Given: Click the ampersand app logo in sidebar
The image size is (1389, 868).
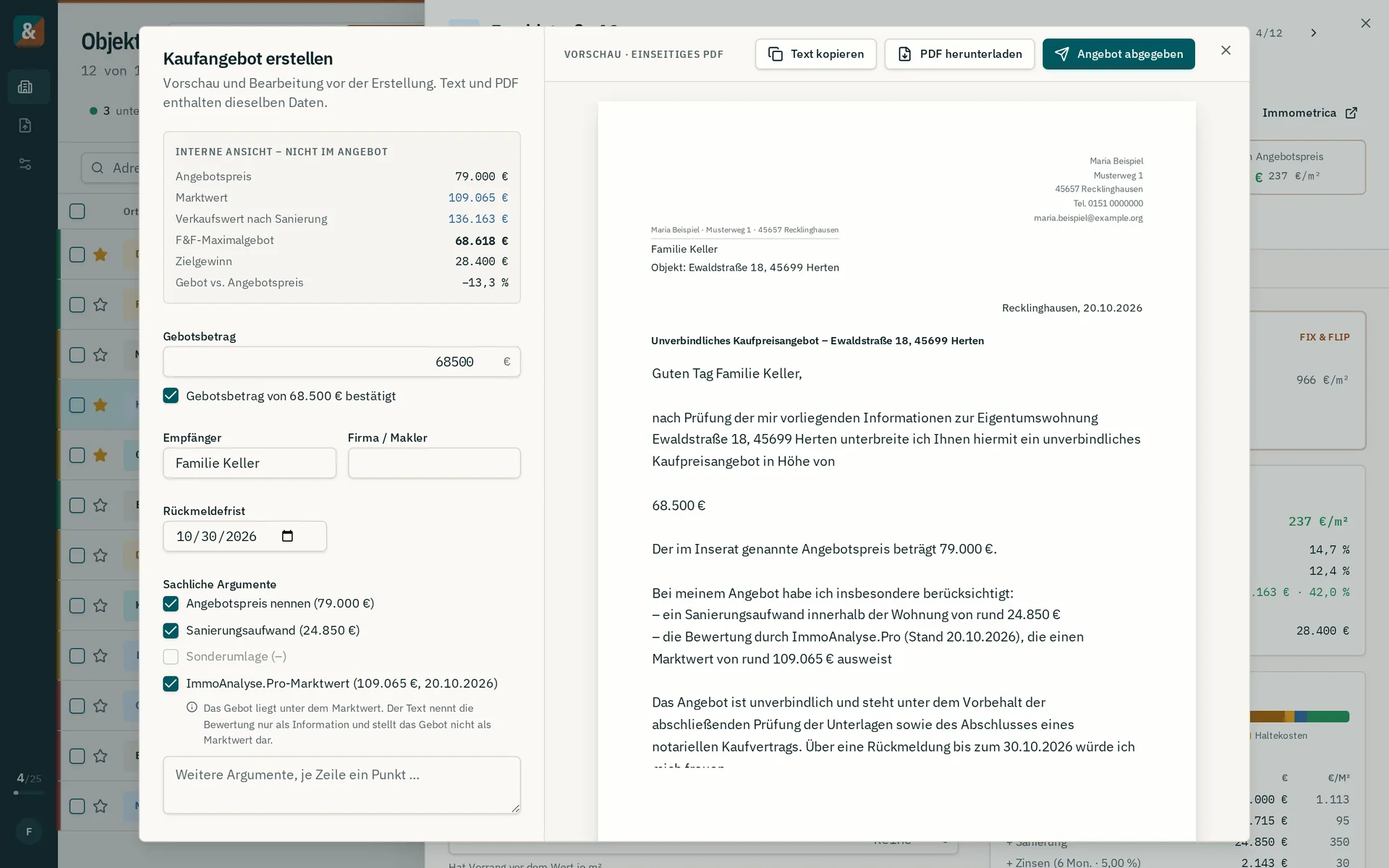Looking at the screenshot, I should 29,32.
